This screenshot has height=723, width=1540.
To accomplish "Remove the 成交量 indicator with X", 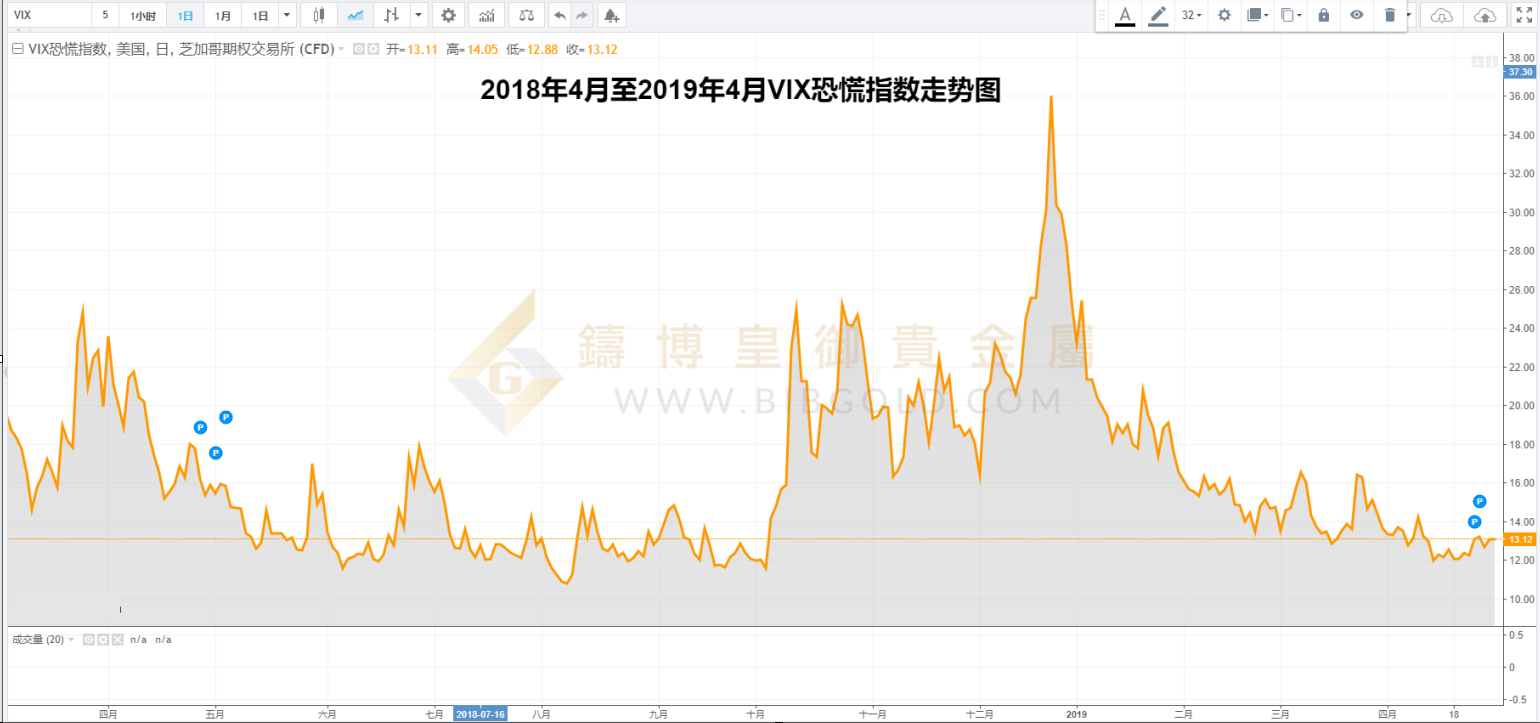I will tap(118, 639).
